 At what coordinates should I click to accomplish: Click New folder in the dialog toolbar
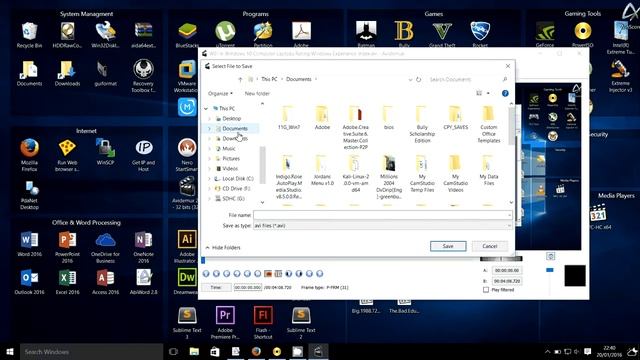coord(257,93)
